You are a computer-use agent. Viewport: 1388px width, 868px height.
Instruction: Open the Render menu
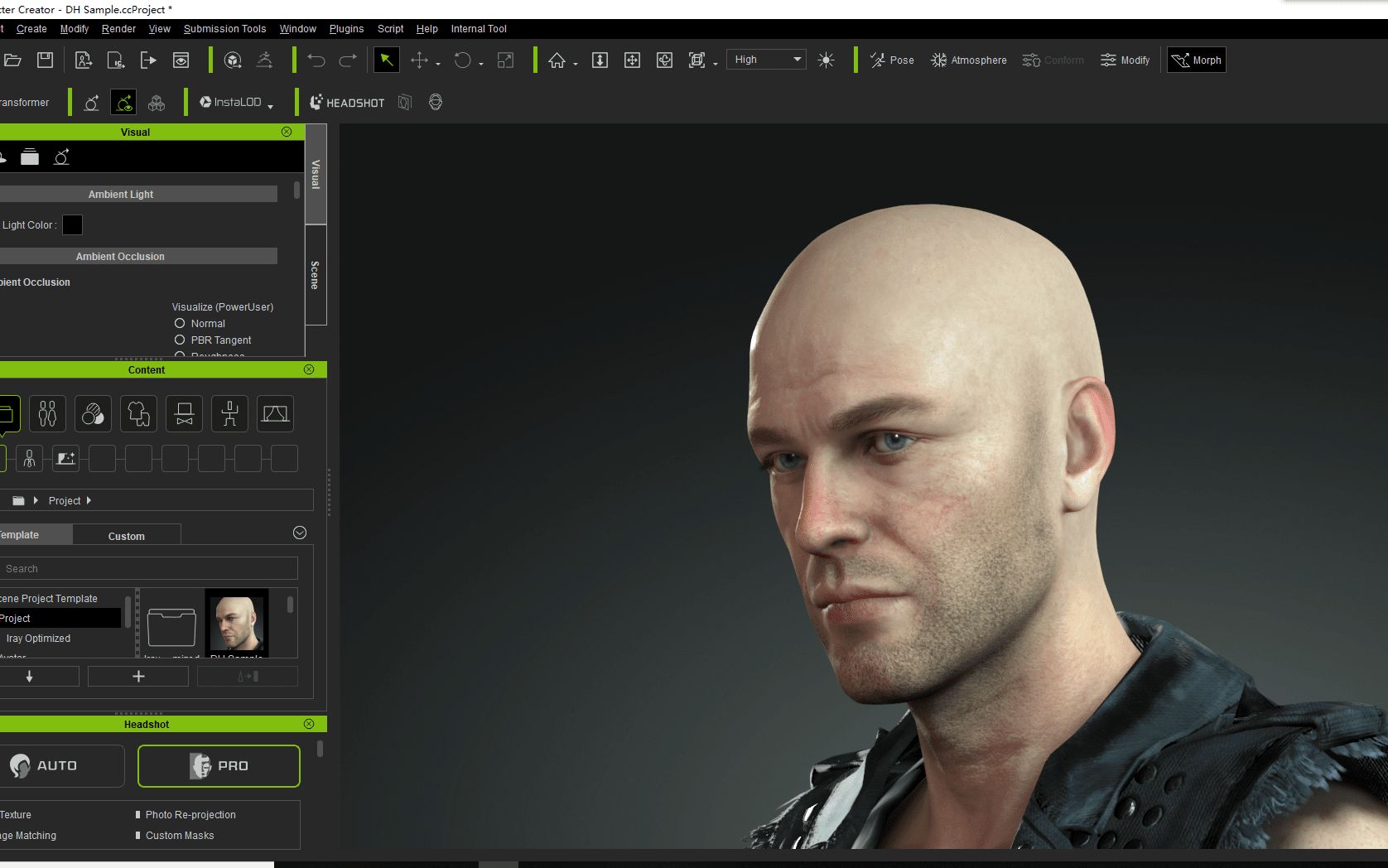pyautogui.click(x=118, y=29)
